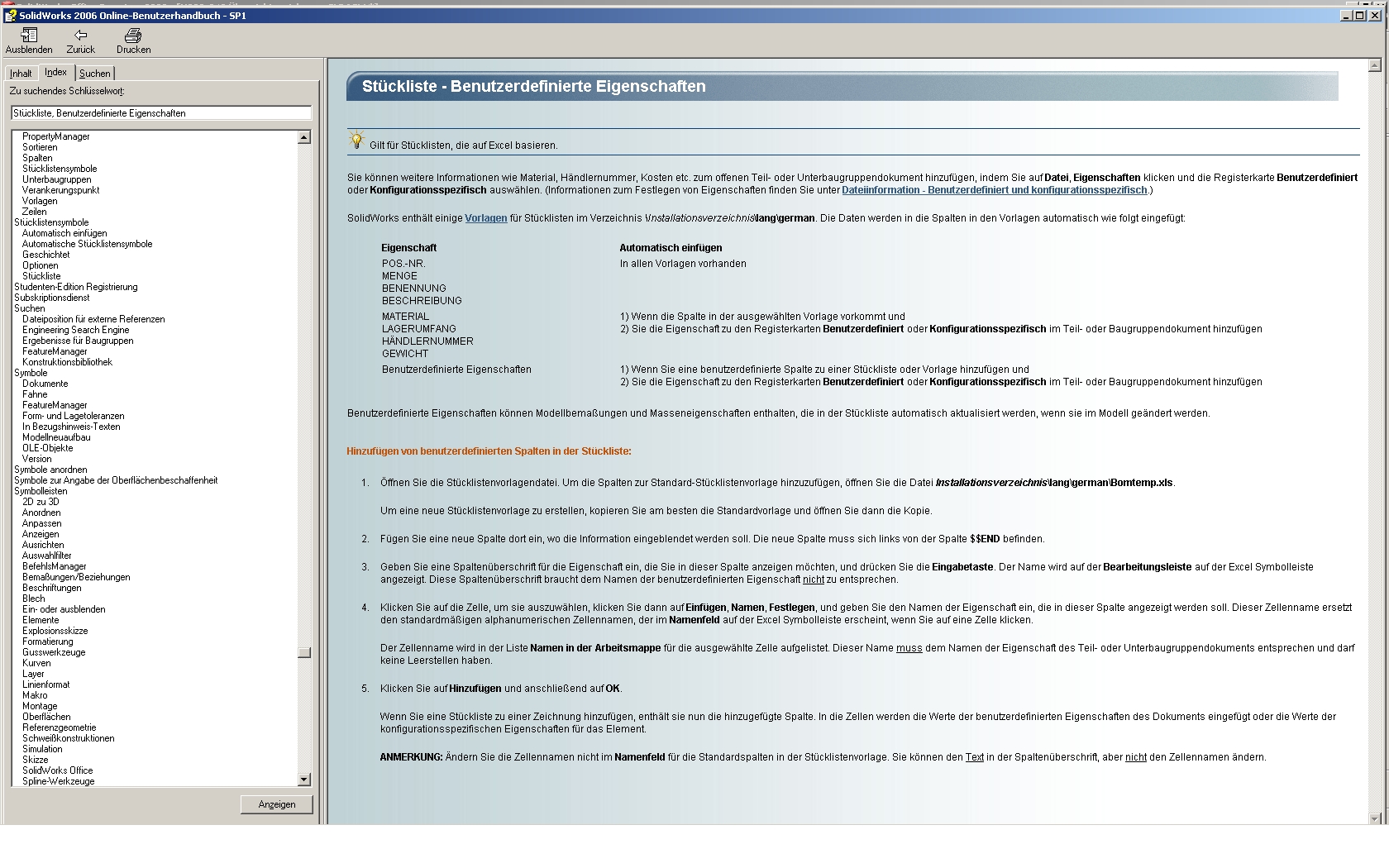Screen dimensions: 1389x868
Task: Select the Bemaßungen/Beziehungen index entry
Action: tap(76, 577)
